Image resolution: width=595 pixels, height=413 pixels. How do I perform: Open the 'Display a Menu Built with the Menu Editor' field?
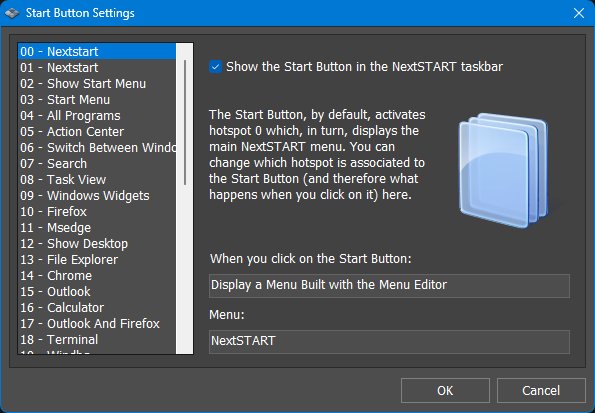pos(389,285)
